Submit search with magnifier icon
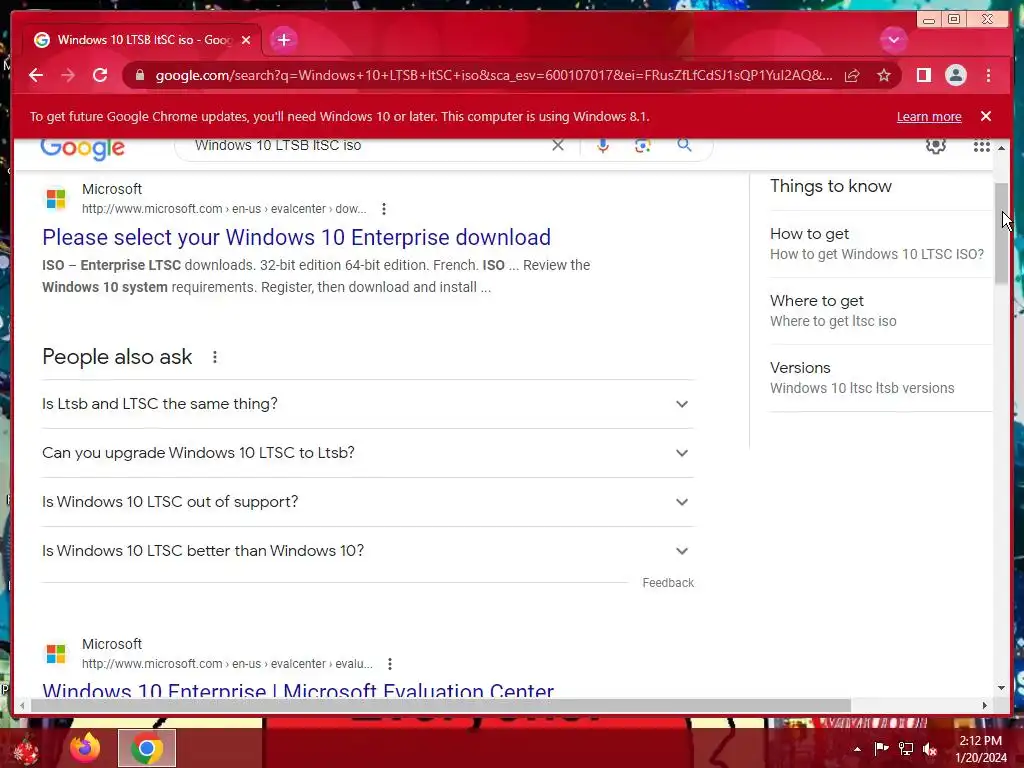This screenshot has height=768, width=1024. coord(684,145)
